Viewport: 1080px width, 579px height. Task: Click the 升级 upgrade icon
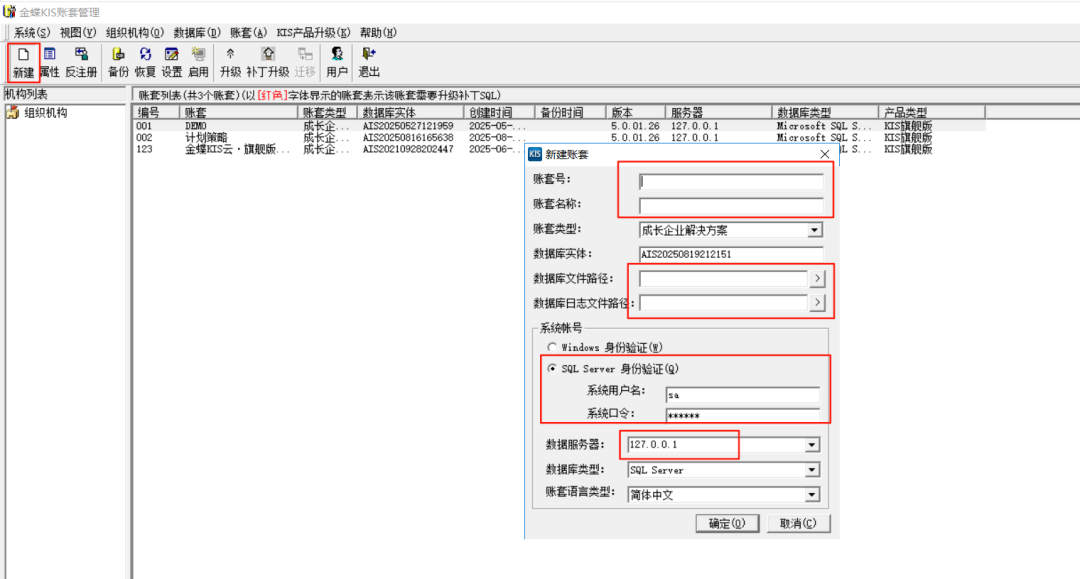(231, 62)
